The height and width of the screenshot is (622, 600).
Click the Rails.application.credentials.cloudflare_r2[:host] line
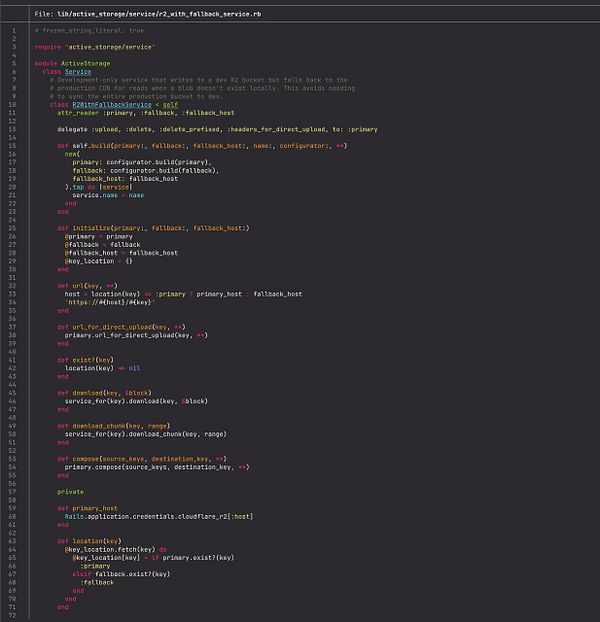click(159, 517)
